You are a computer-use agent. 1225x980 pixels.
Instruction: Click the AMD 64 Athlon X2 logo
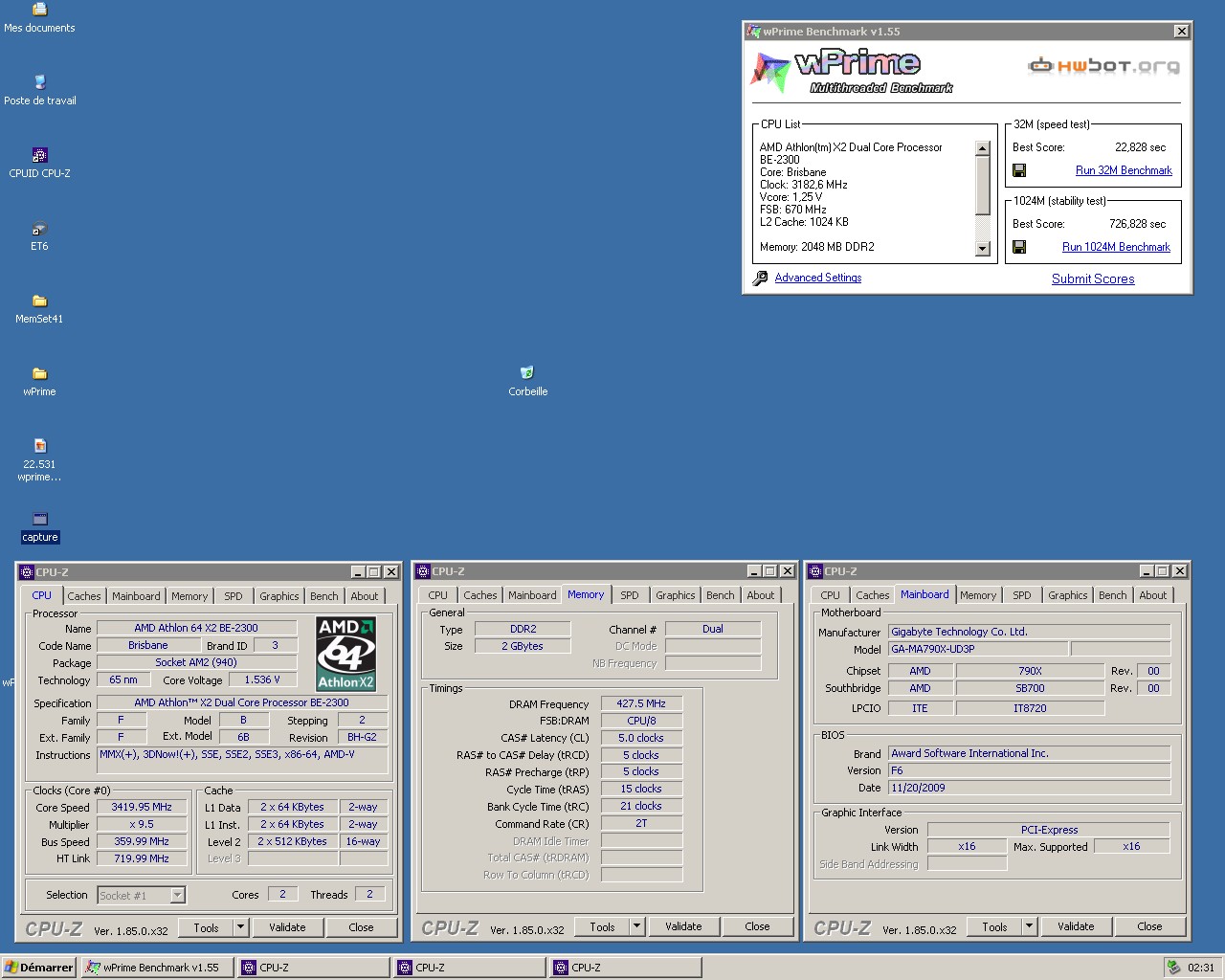click(x=345, y=654)
